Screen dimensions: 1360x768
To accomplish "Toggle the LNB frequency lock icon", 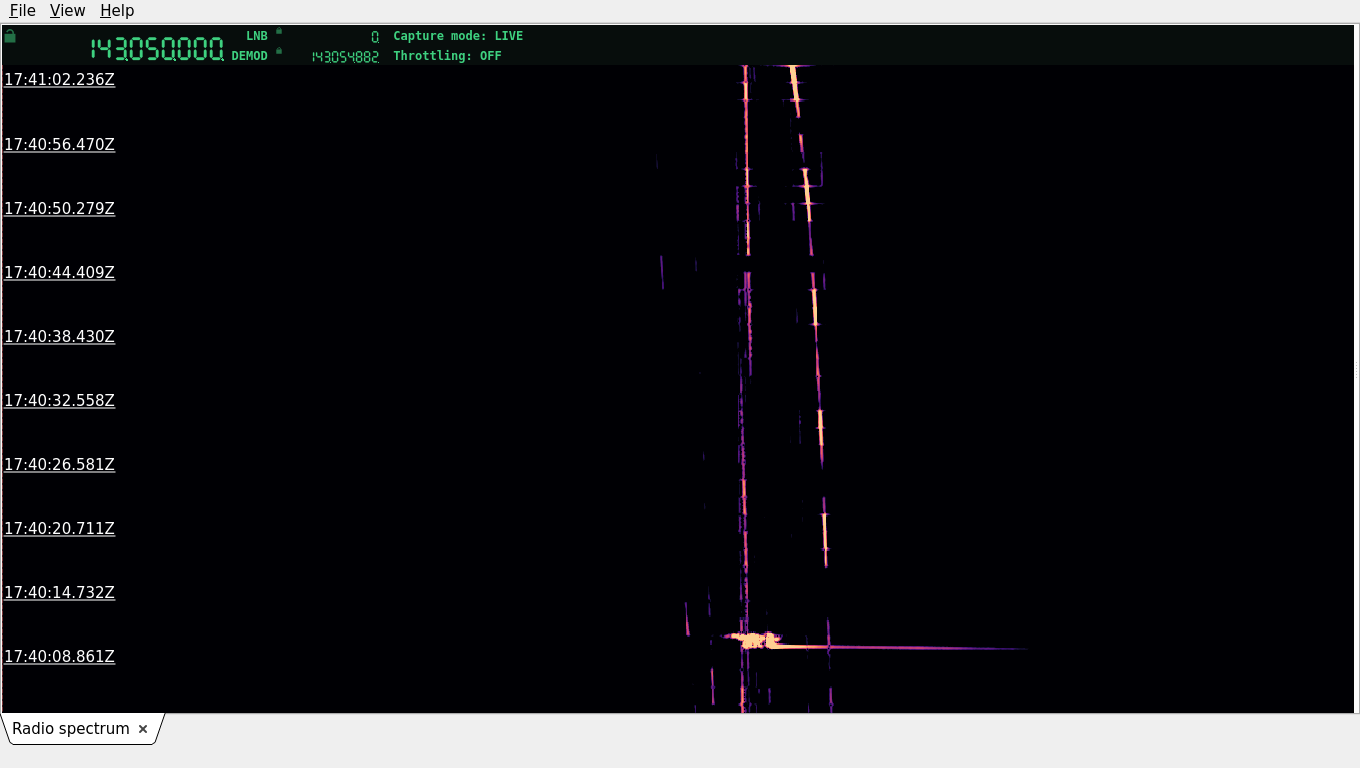I will 279,31.
